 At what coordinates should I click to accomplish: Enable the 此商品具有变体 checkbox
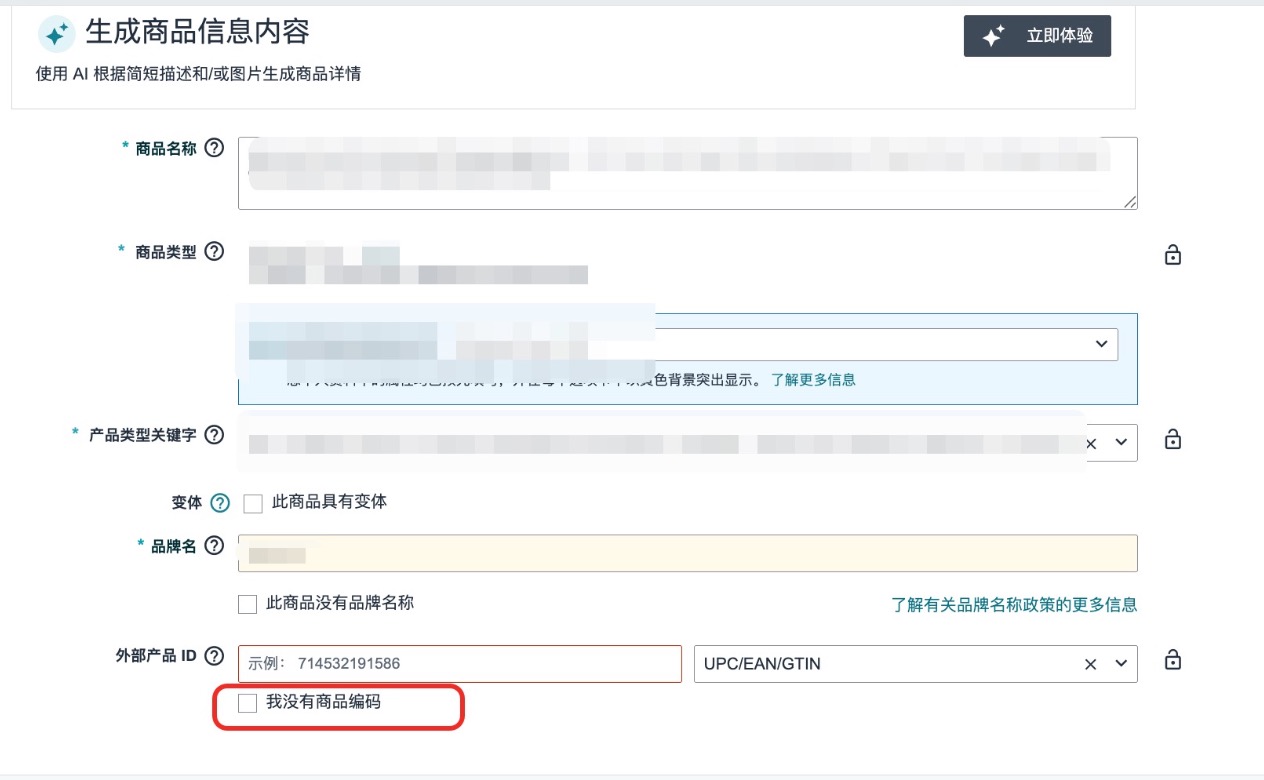(x=253, y=504)
